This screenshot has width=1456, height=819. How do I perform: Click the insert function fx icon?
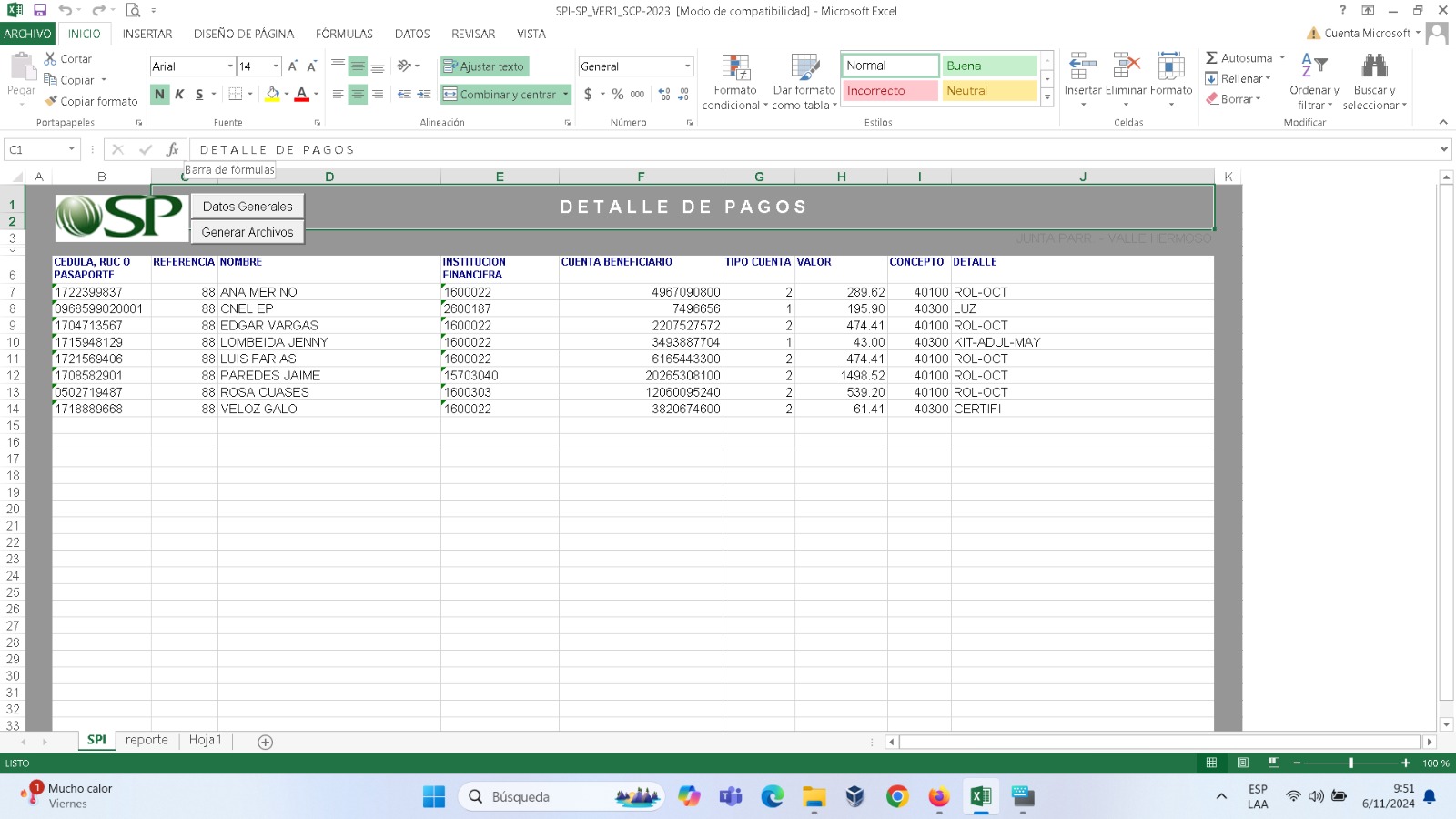pos(172,149)
